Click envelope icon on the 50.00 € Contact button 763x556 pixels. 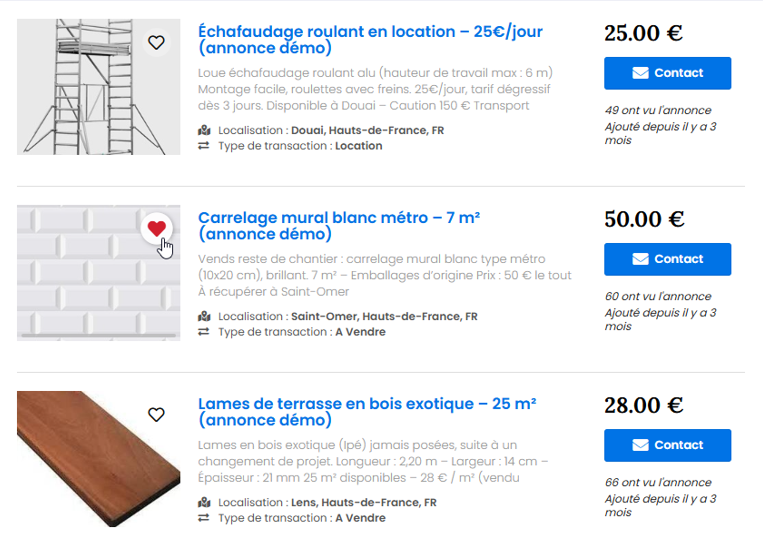[x=641, y=259]
